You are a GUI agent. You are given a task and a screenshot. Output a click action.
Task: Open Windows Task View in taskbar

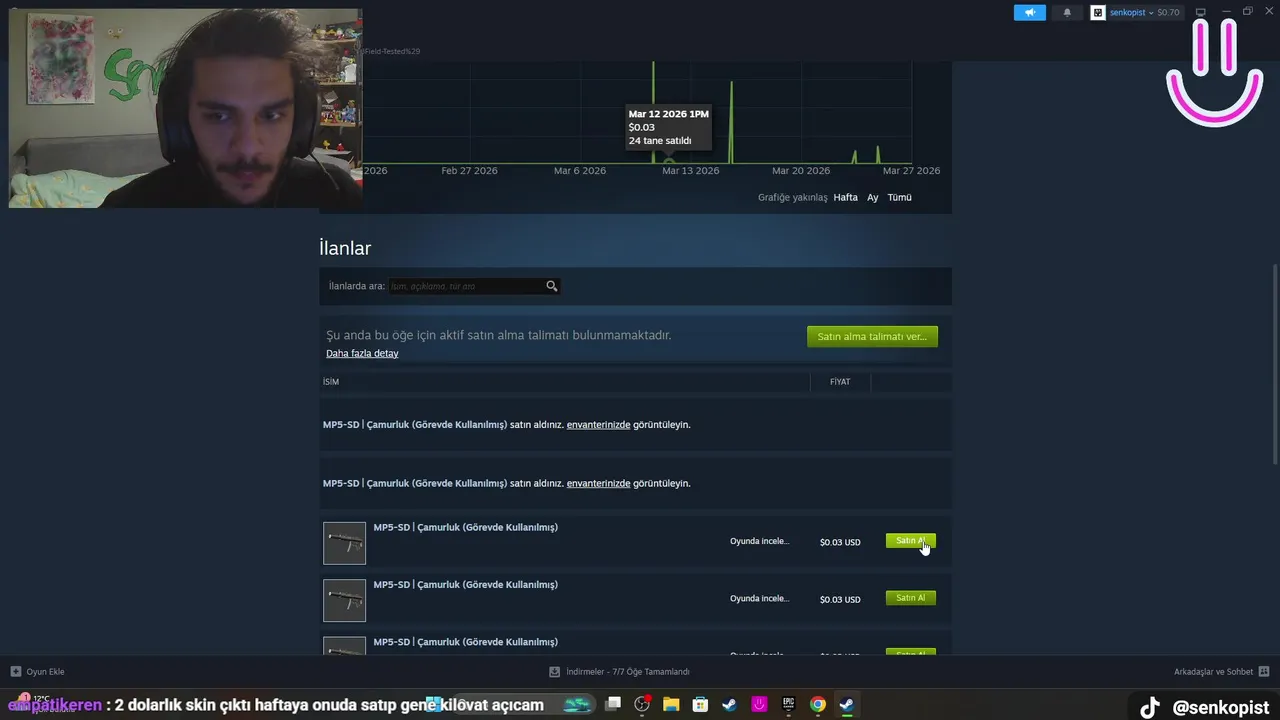(x=613, y=704)
